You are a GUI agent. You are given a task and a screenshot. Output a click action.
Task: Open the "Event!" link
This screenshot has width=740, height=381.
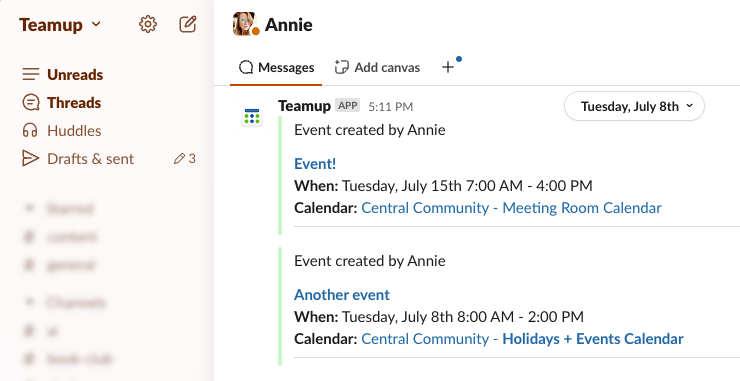click(315, 164)
